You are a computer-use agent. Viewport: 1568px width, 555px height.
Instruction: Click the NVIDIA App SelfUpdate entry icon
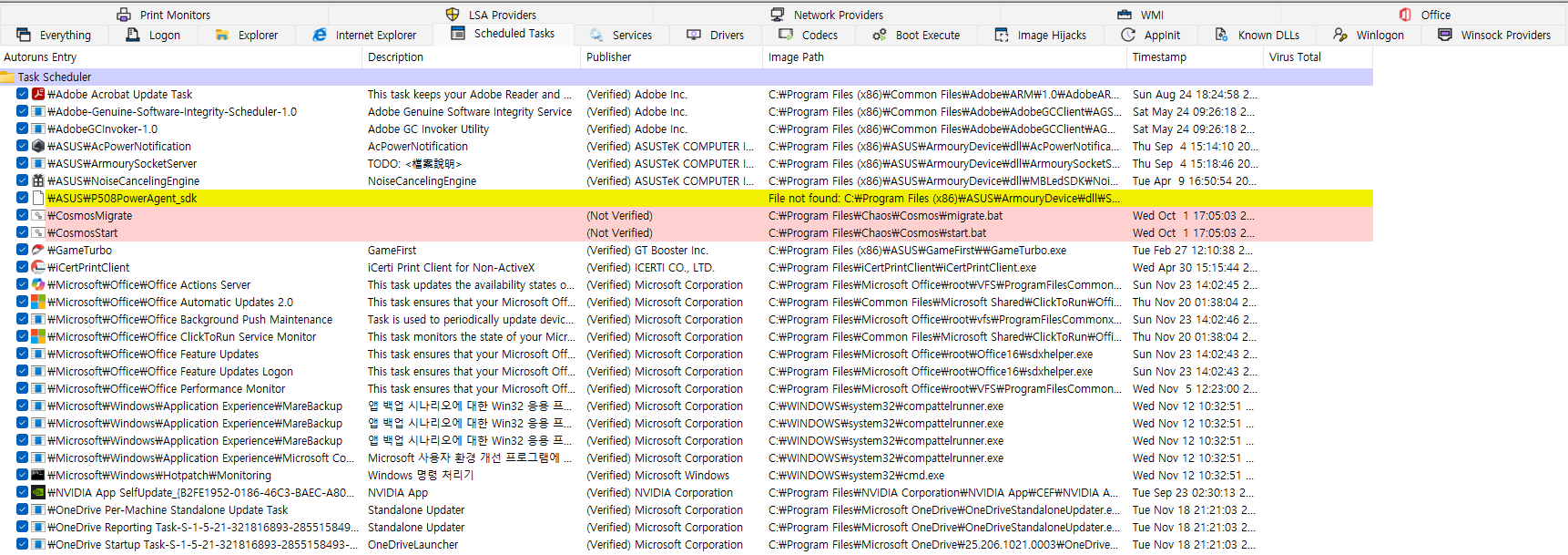38,492
